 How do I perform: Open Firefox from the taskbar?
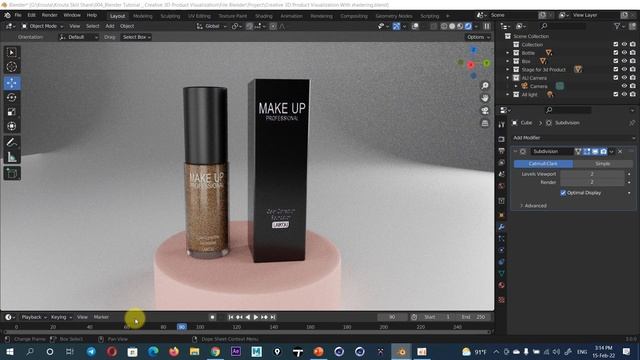click(174, 351)
